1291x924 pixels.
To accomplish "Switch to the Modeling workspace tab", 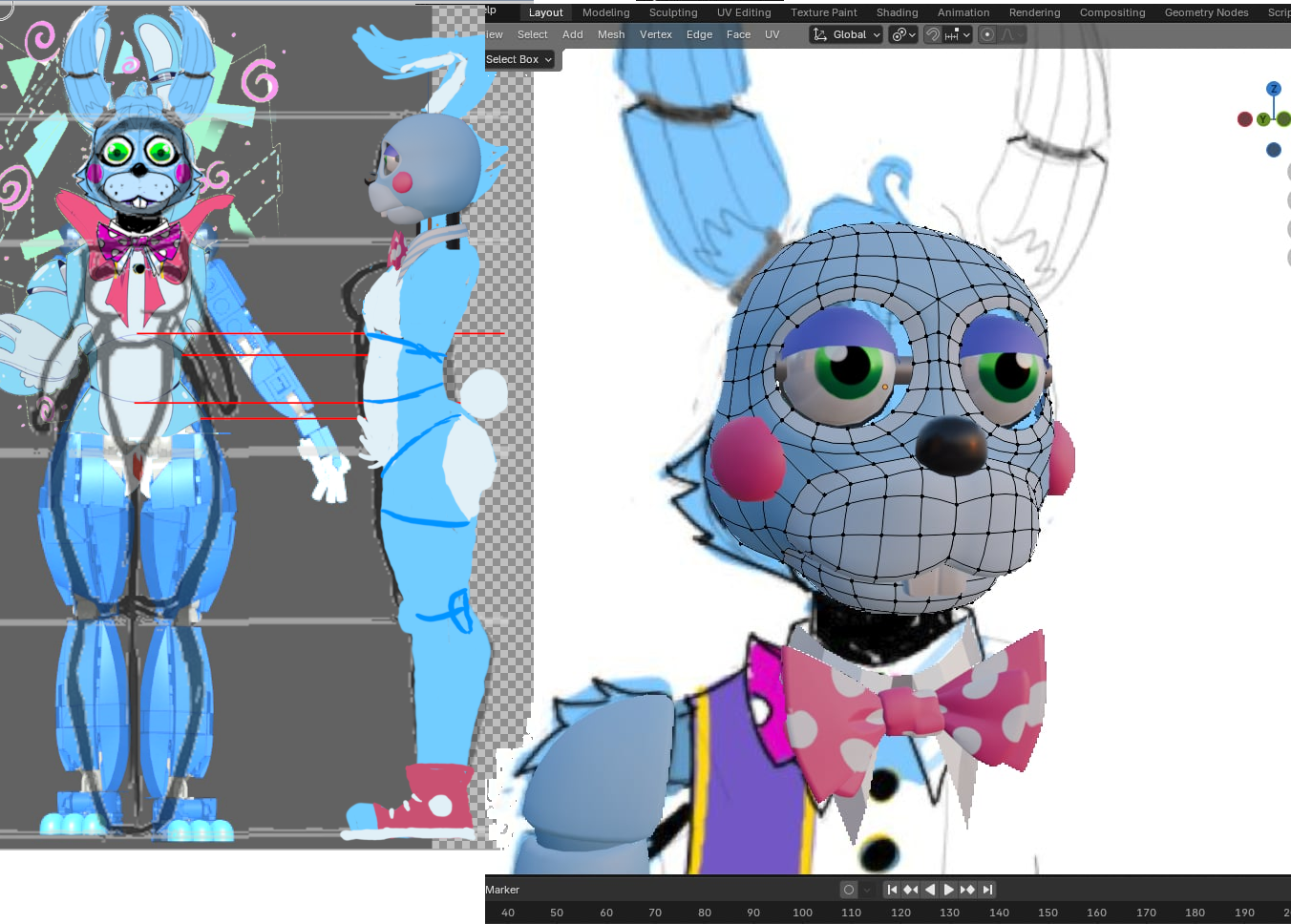I will pos(605,12).
